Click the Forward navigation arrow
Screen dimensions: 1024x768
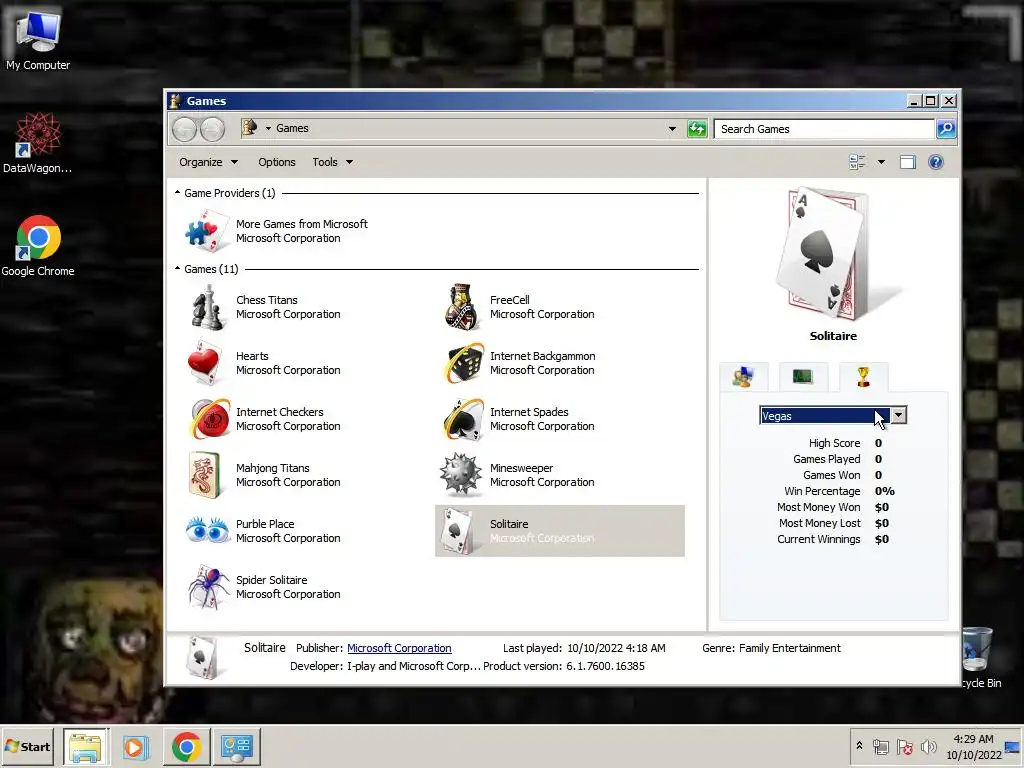(x=212, y=129)
